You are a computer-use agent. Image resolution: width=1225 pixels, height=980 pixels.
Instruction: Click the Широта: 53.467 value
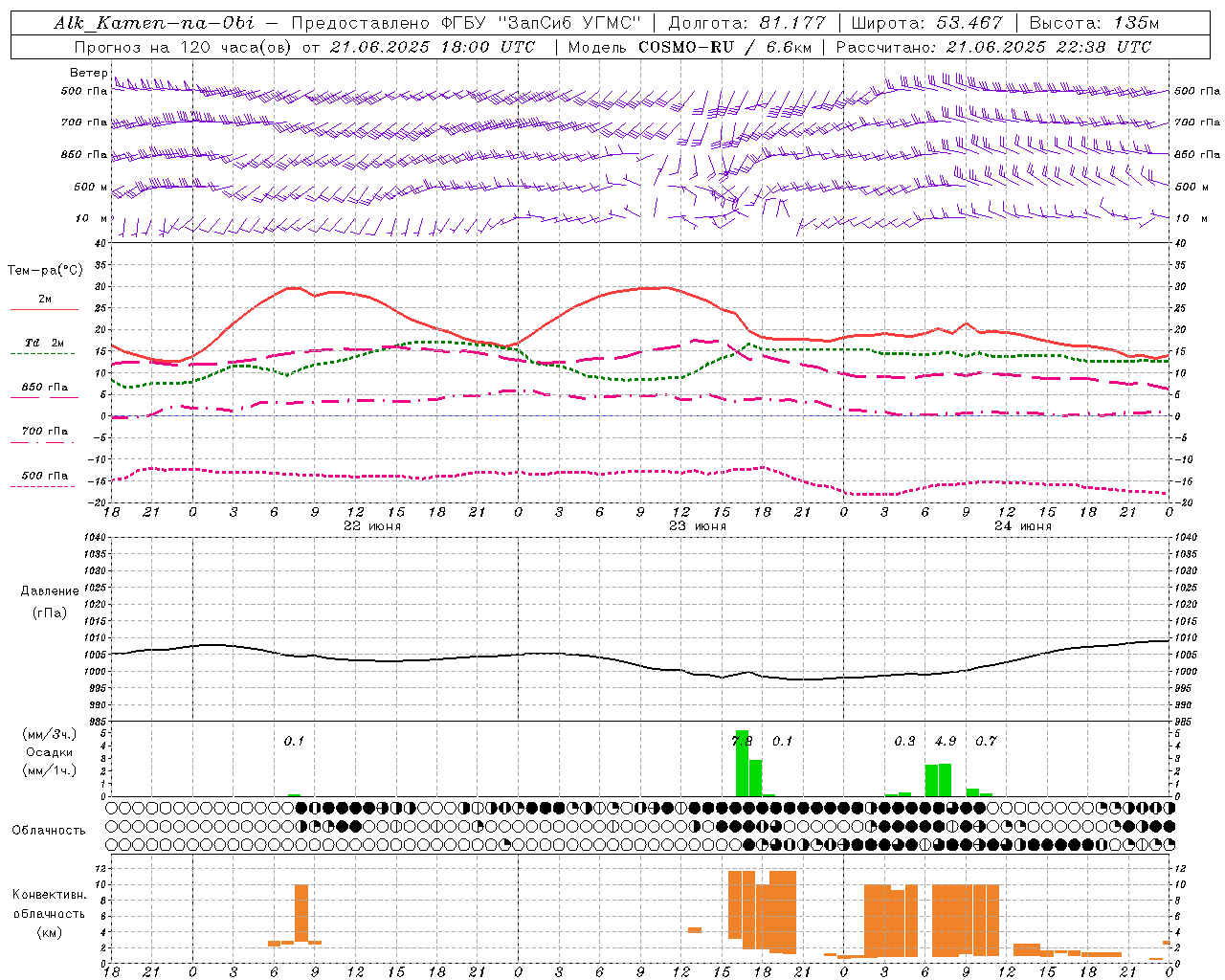pos(926,23)
